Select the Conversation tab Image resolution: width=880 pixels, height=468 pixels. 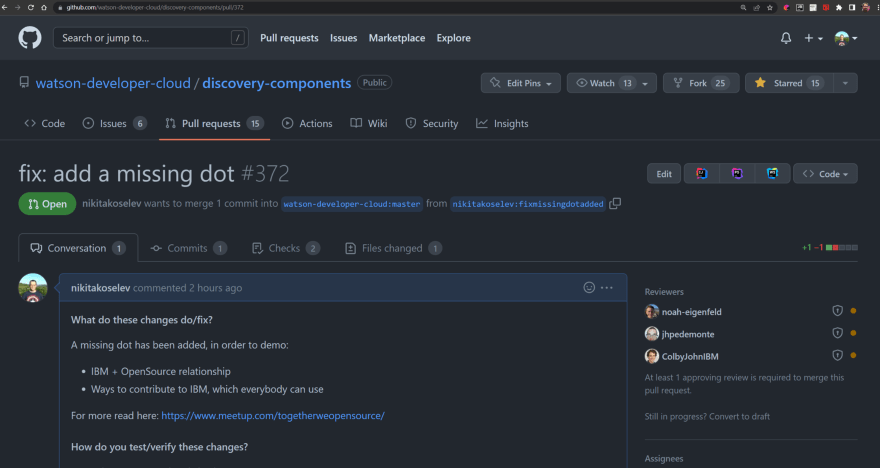pyautogui.click(x=78, y=248)
